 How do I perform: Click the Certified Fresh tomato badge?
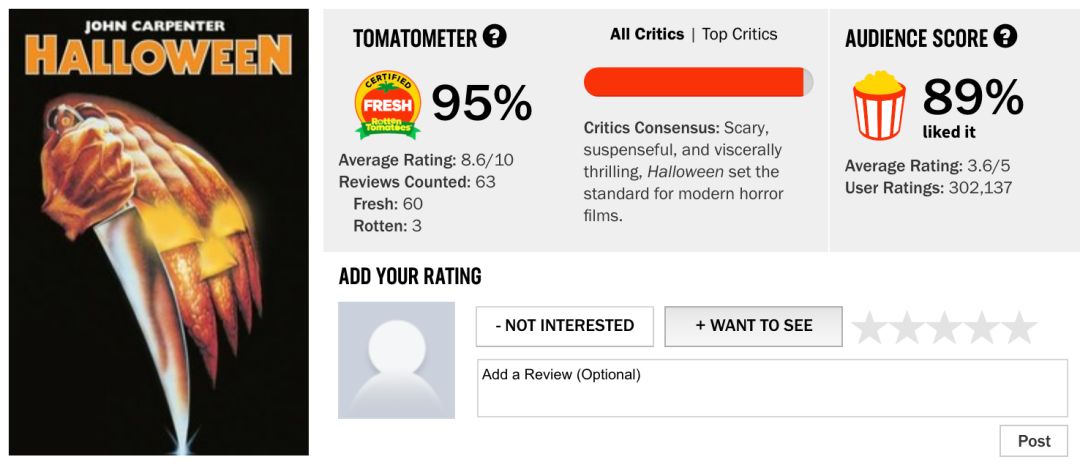click(388, 104)
